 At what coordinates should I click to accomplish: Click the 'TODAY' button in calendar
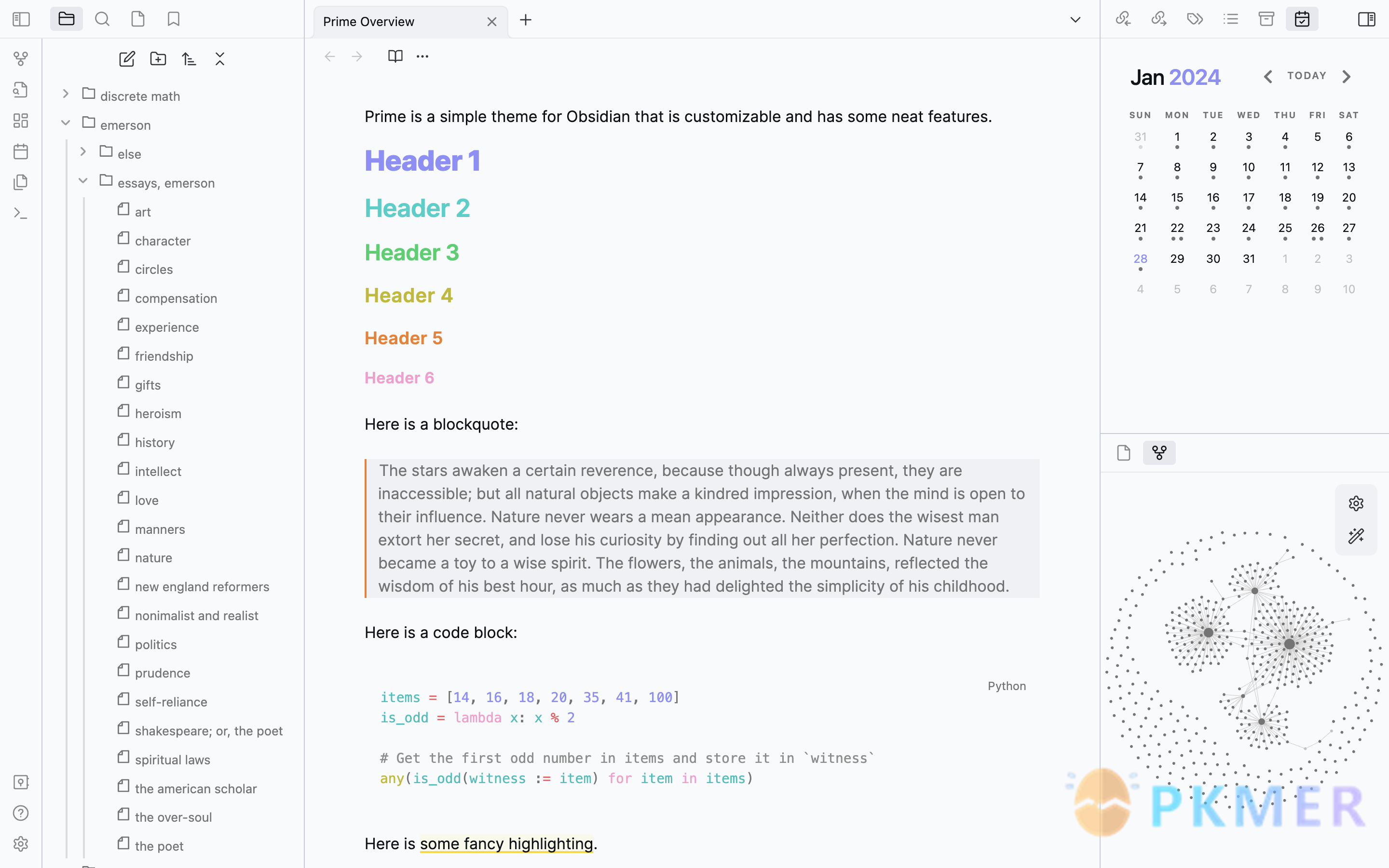(1307, 76)
